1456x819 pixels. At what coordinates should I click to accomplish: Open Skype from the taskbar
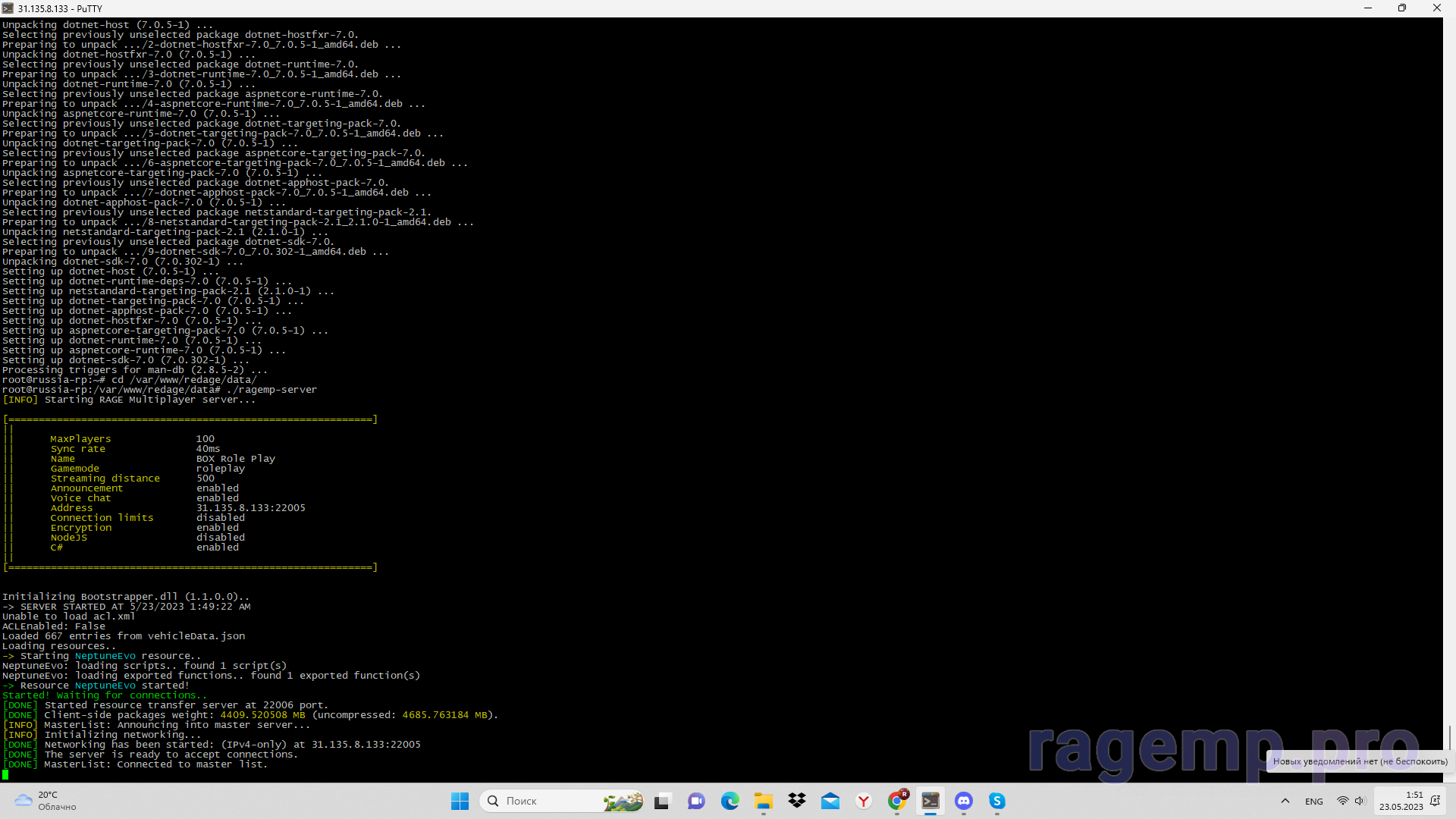997,802
